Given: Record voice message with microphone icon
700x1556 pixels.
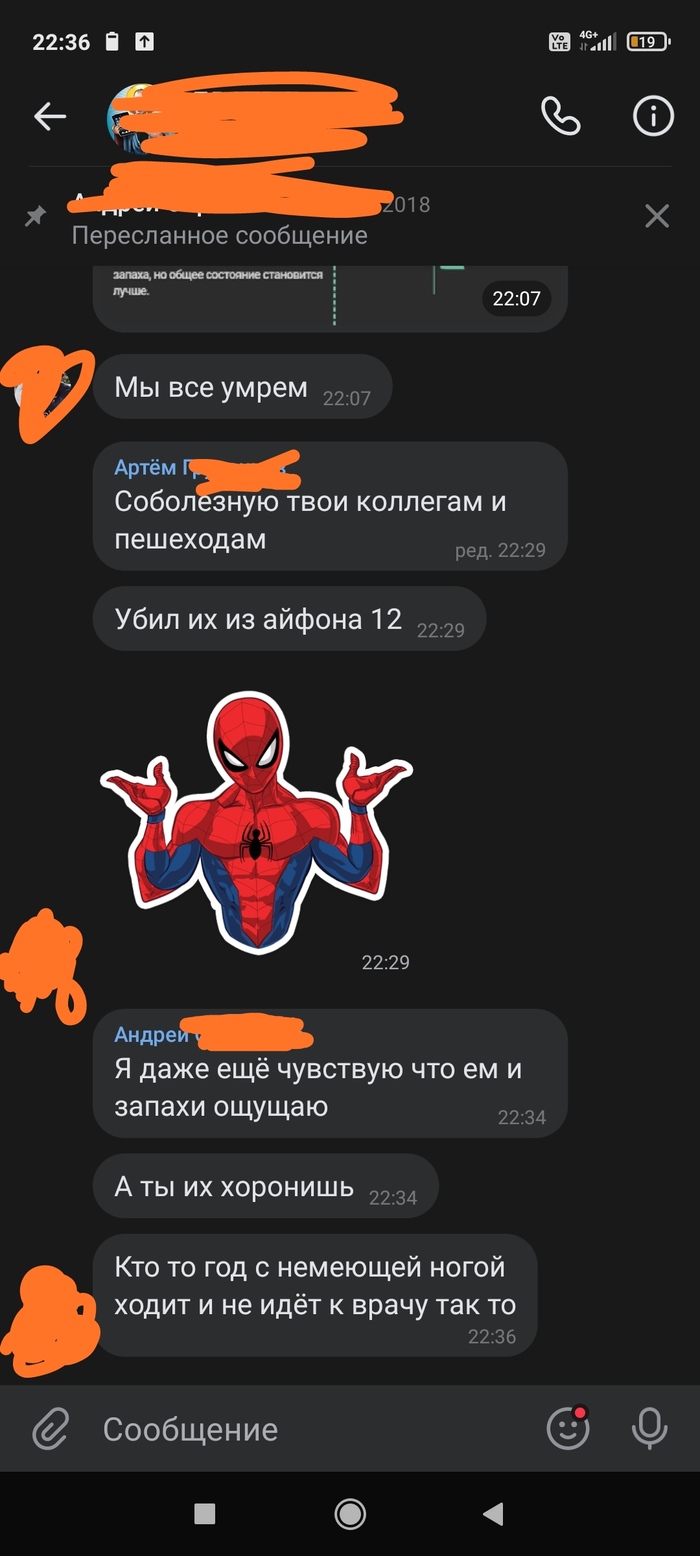Looking at the screenshot, I should coord(649,1428).
